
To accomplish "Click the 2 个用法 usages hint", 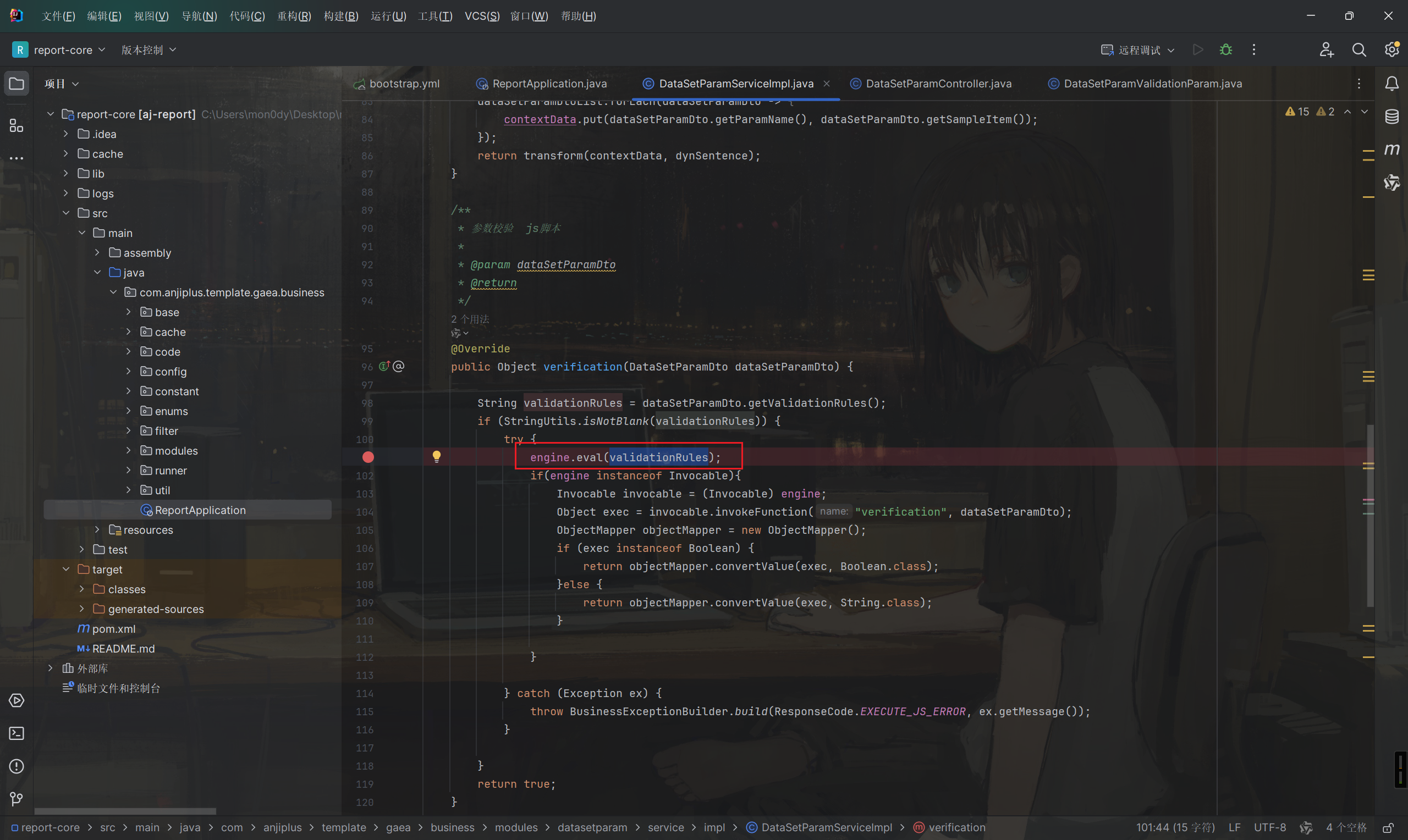I will 470,319.
